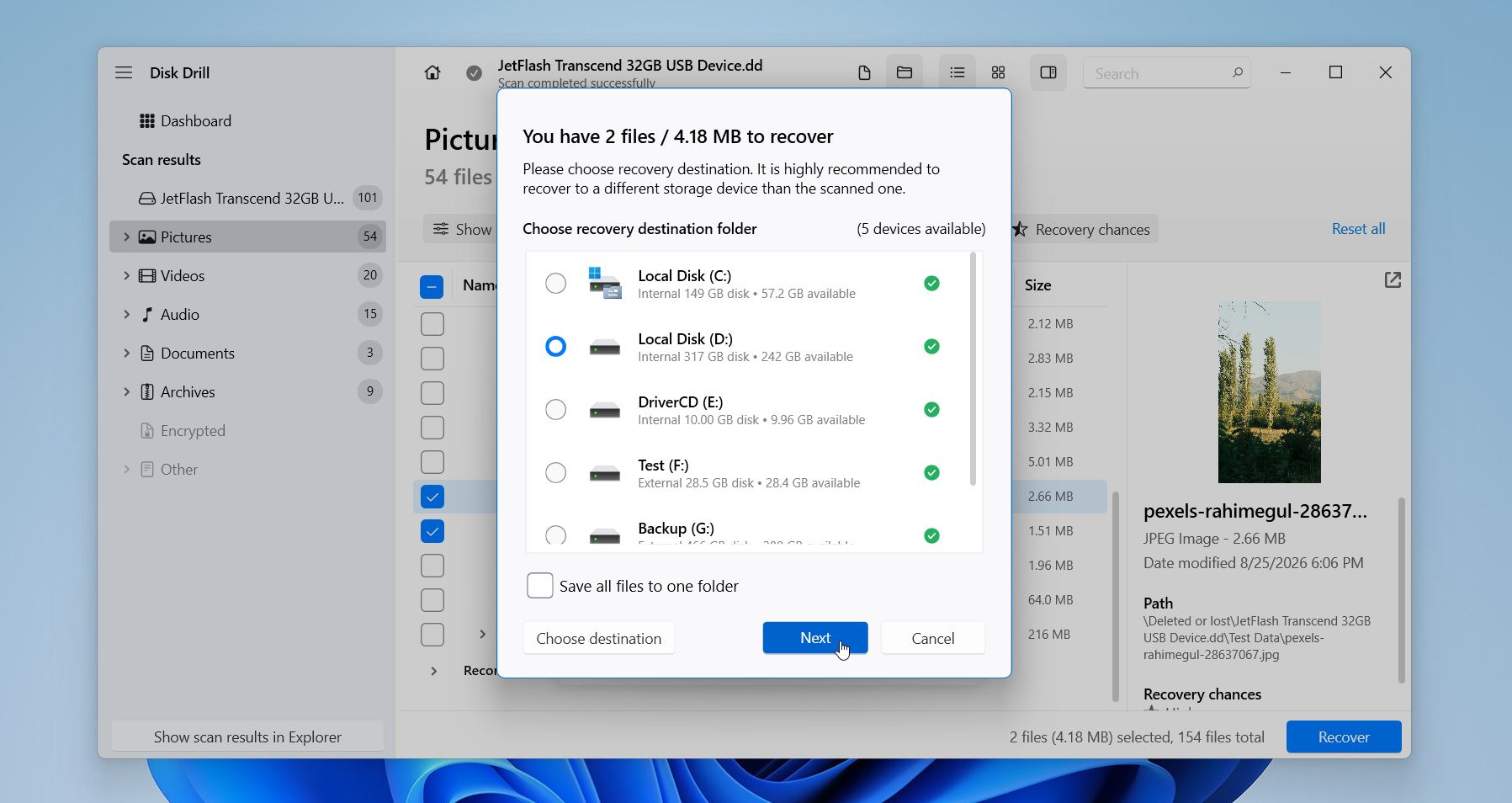Click the scan completed checkmark status icon

[475, 73]
